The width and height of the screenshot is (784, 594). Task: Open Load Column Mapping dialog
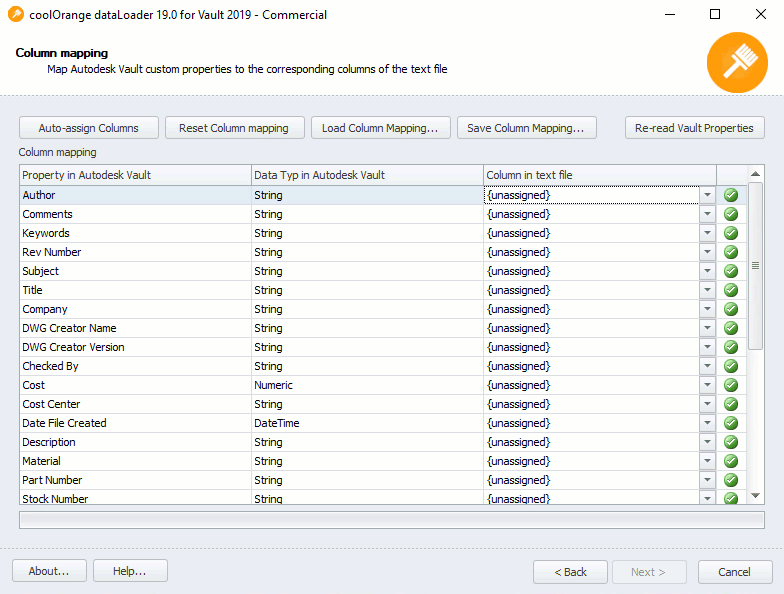point(379,128)
